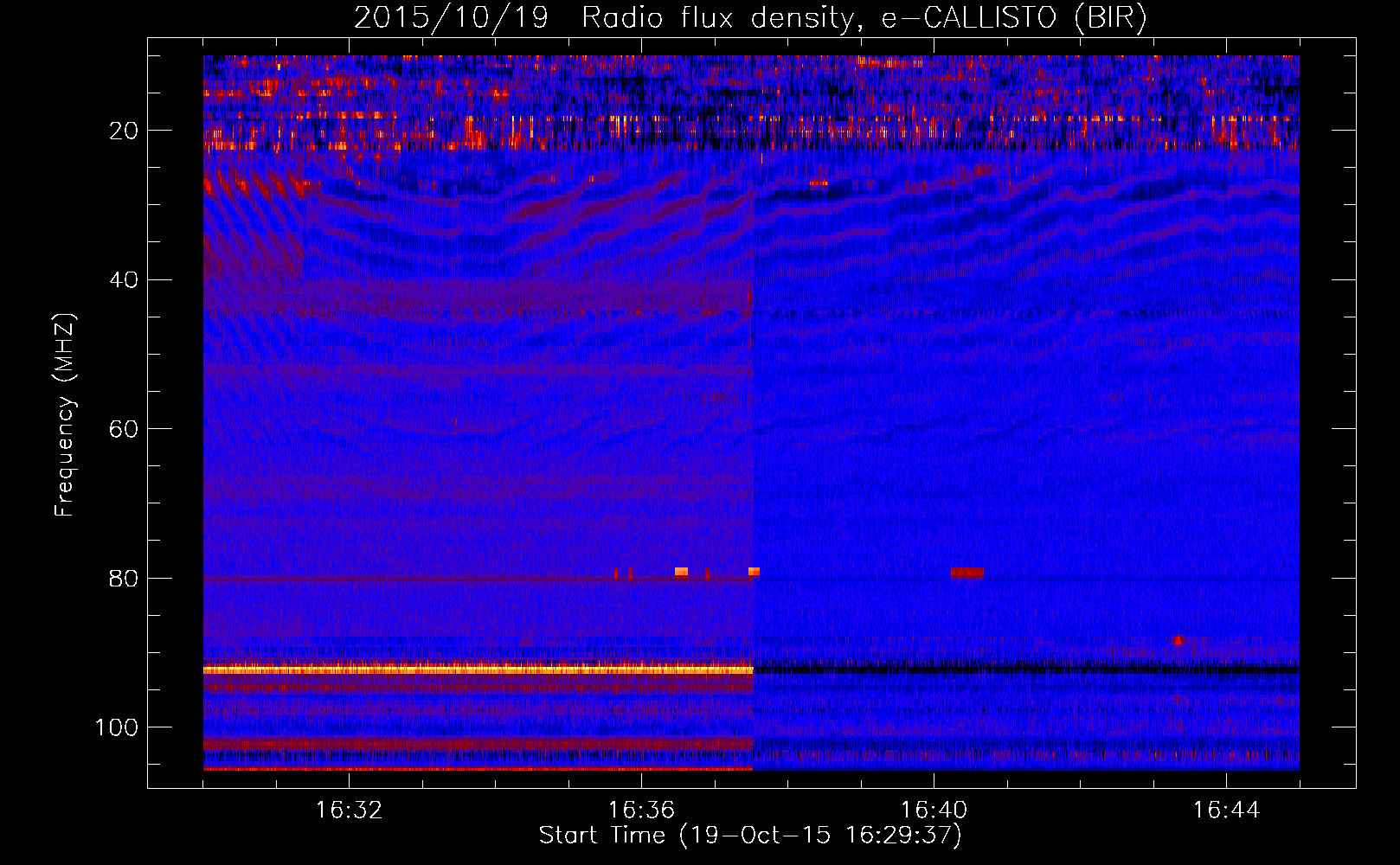Click the 100 frequency tick label
This screenshot has height=865, width=1400.
click(117, 727)
